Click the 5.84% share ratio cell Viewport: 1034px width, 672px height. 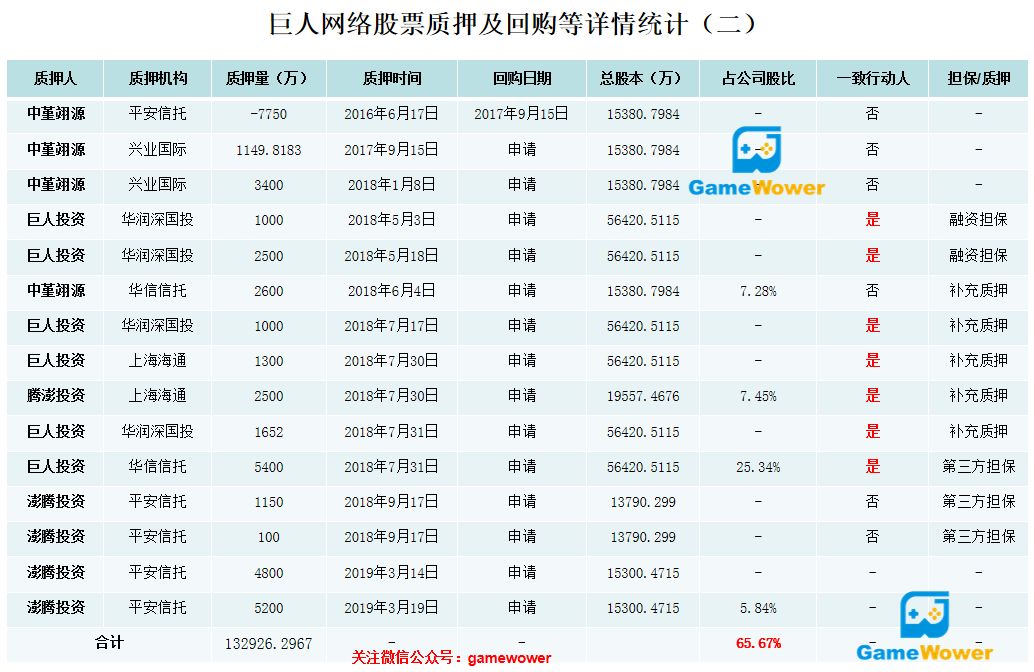tap(758, 608)
